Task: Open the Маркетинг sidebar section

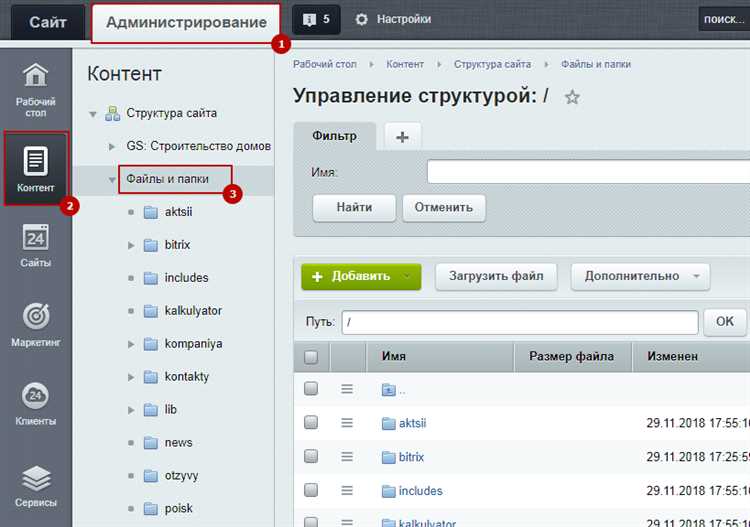Action: tap(36, 325)
